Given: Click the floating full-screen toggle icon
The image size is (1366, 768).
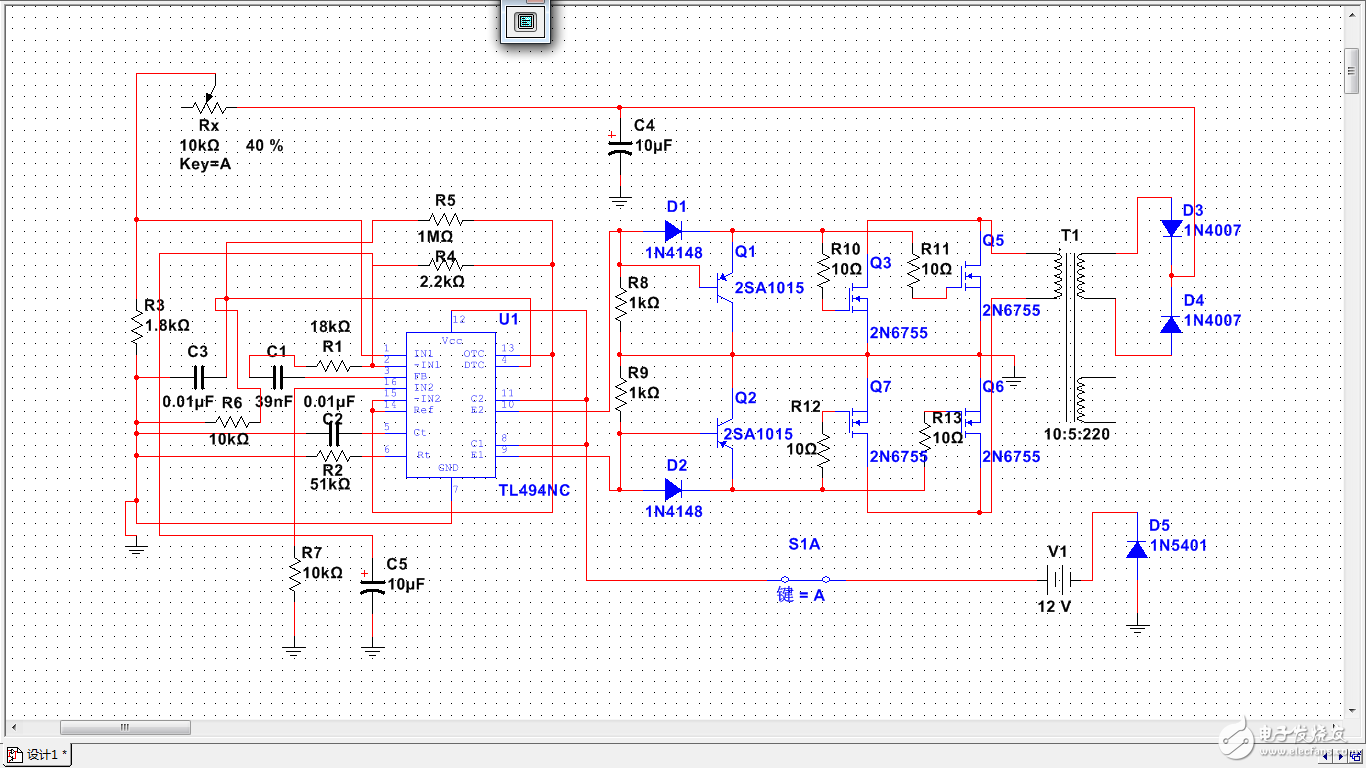Looking at the screenshot, I should [527, 21].
